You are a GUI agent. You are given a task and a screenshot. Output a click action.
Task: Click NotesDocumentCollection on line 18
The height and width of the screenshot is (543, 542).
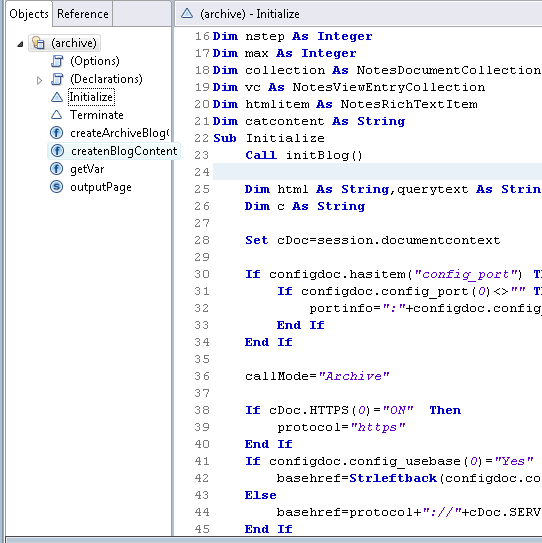point(449,70)
